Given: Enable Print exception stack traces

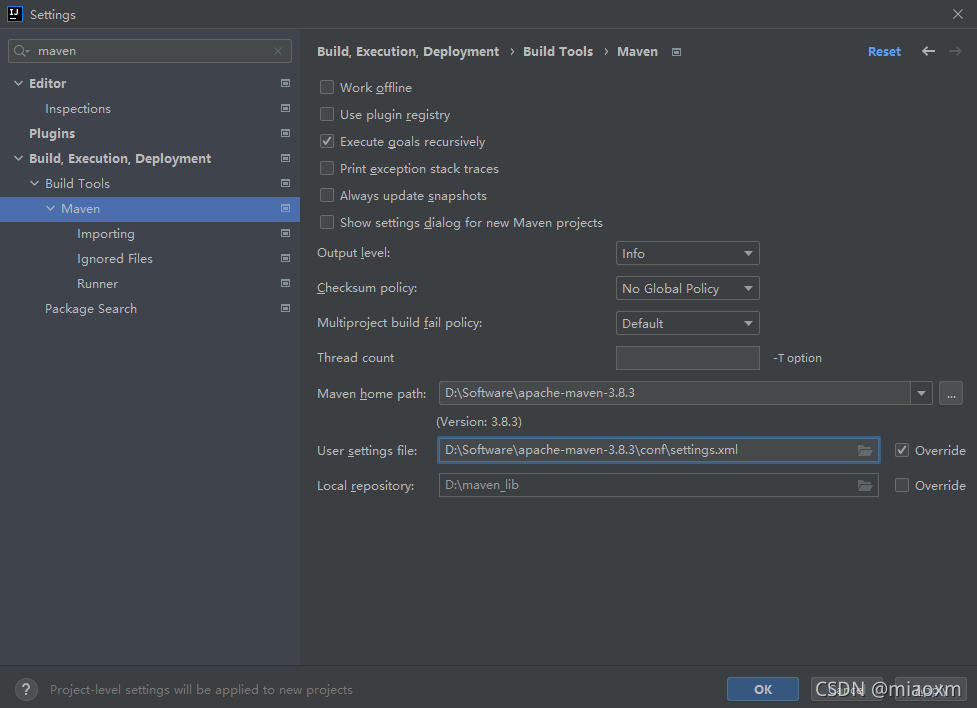Looking at the screenshot, I should click(x=326, y=168).
